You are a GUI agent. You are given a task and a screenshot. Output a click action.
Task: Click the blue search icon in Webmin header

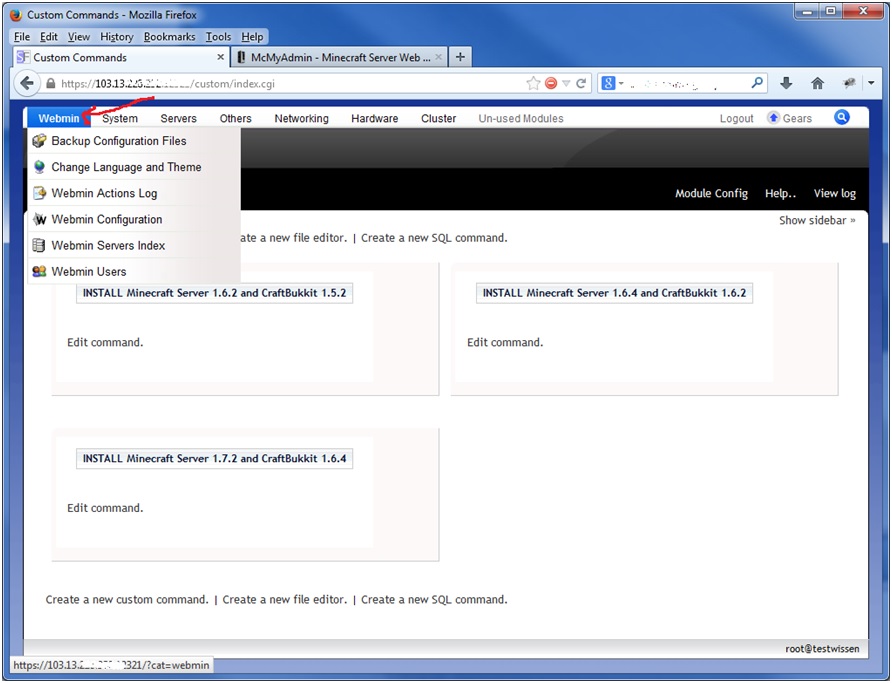841,117
